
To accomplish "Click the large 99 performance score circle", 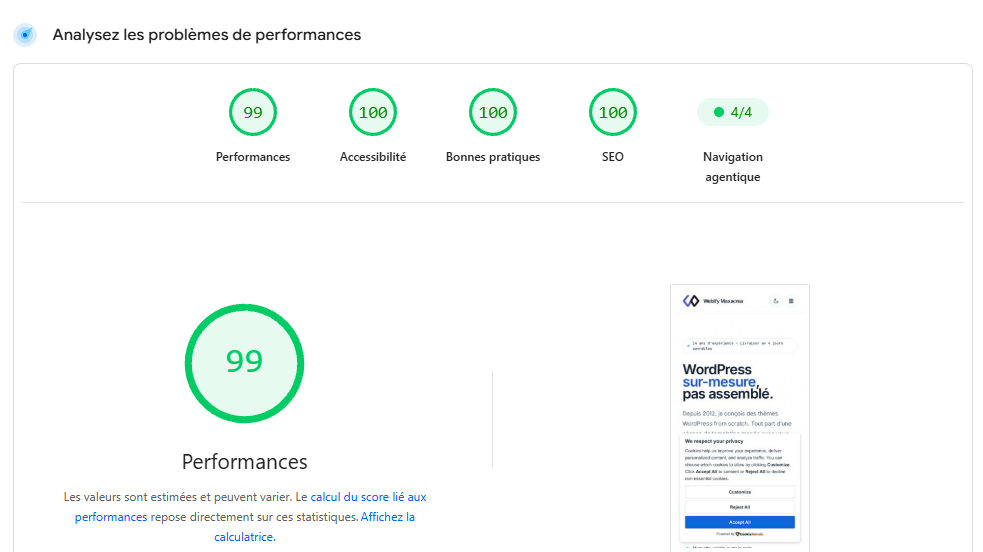I will point(244,363).
